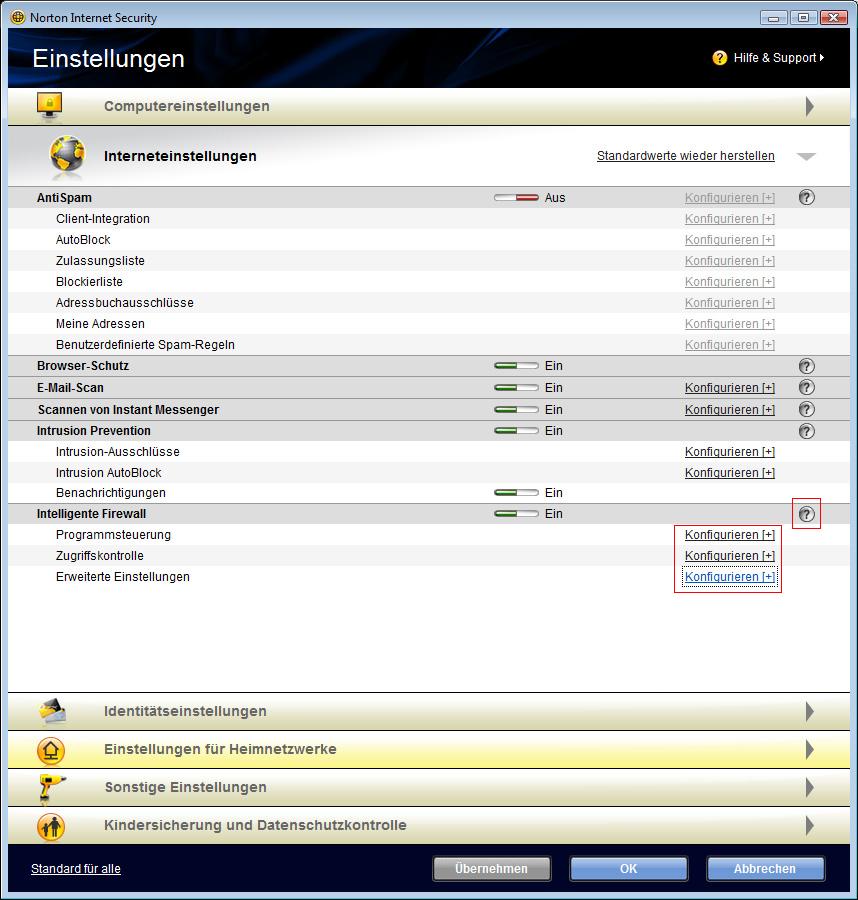Click the Standard für alle link
858x900 pixels.
(76, 868)
